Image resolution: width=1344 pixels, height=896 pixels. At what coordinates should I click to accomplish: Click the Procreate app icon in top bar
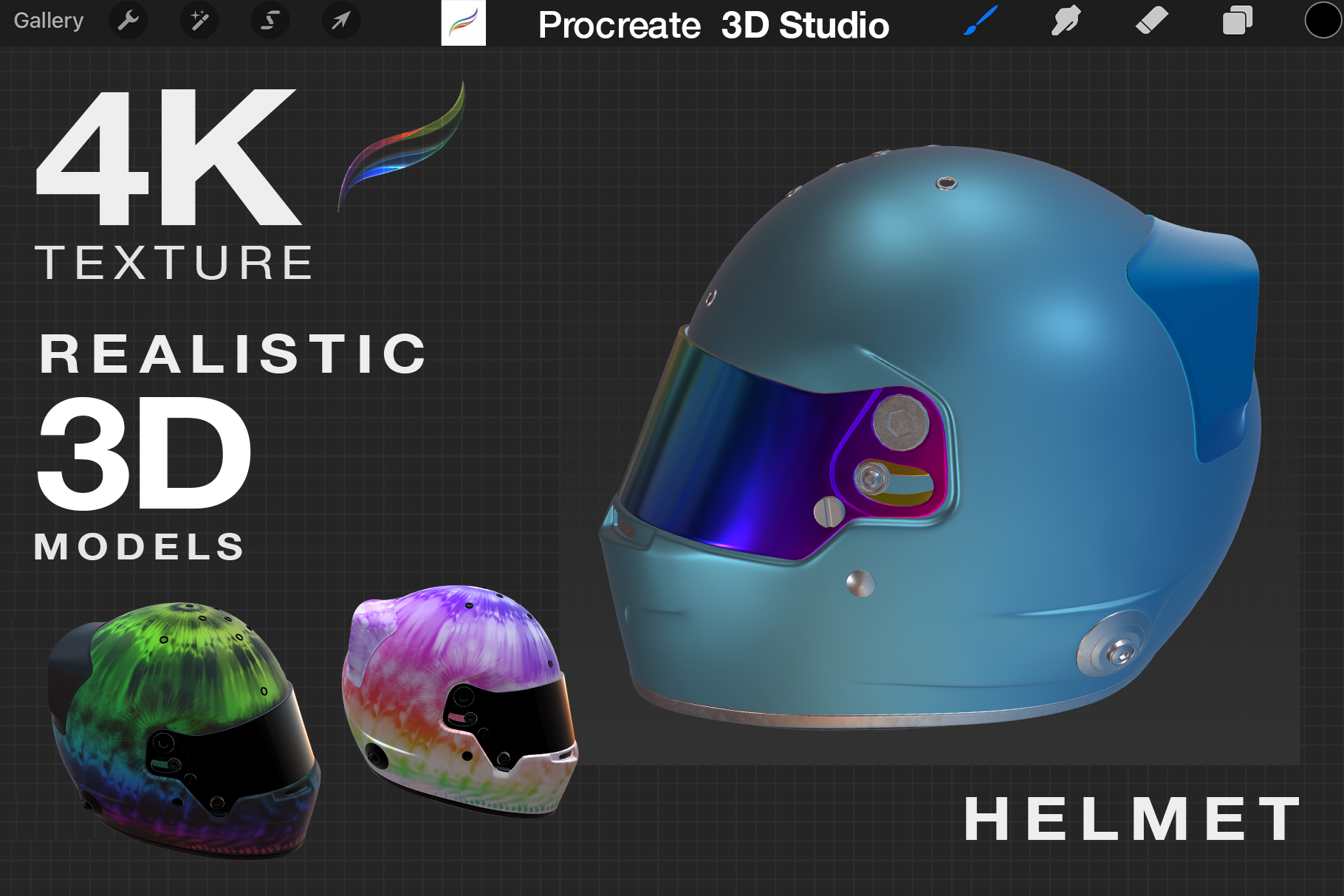click(x=463, y=23)
